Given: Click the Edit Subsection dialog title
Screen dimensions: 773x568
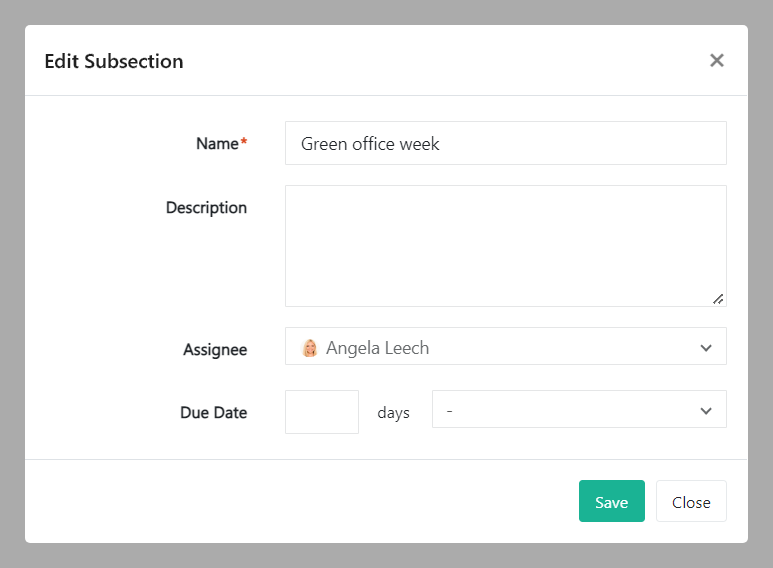Looking at the screenshot, I should (114, 61).
